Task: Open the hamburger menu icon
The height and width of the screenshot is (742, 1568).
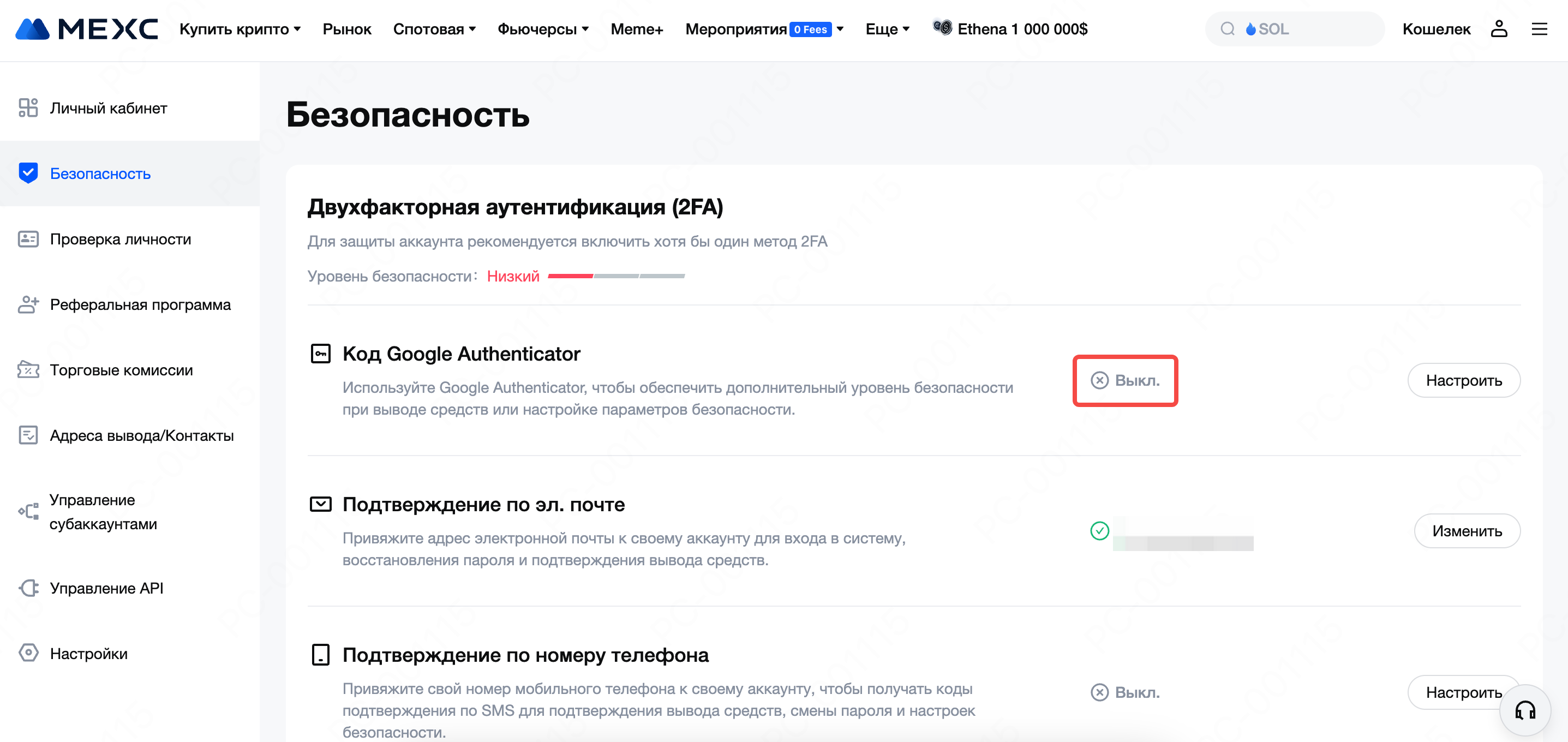Action: point(1539,28)
